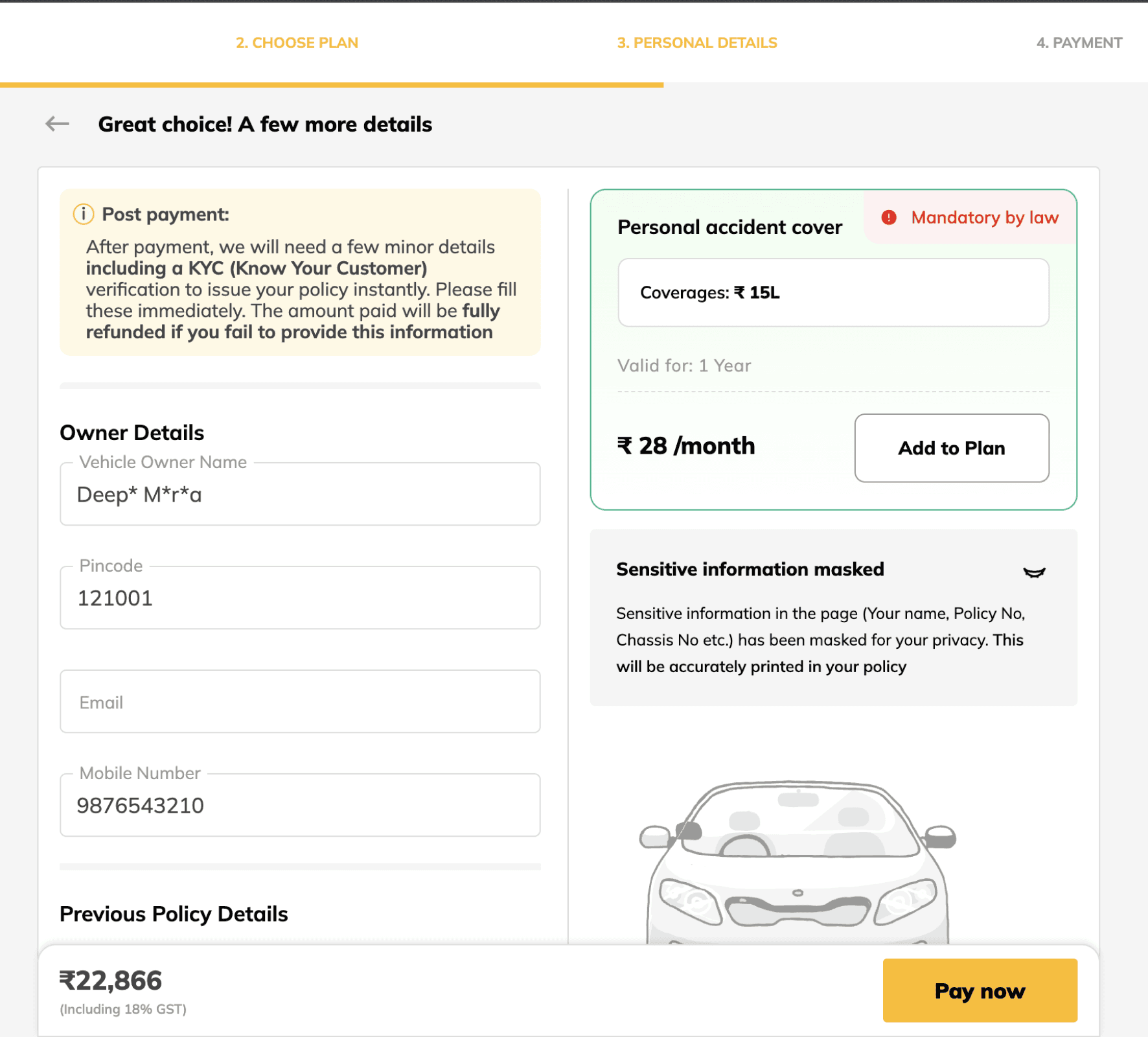The image size is (1148, 1037).
Task: Focus the Vehicle Owner Name field
Action: point(300,495)
